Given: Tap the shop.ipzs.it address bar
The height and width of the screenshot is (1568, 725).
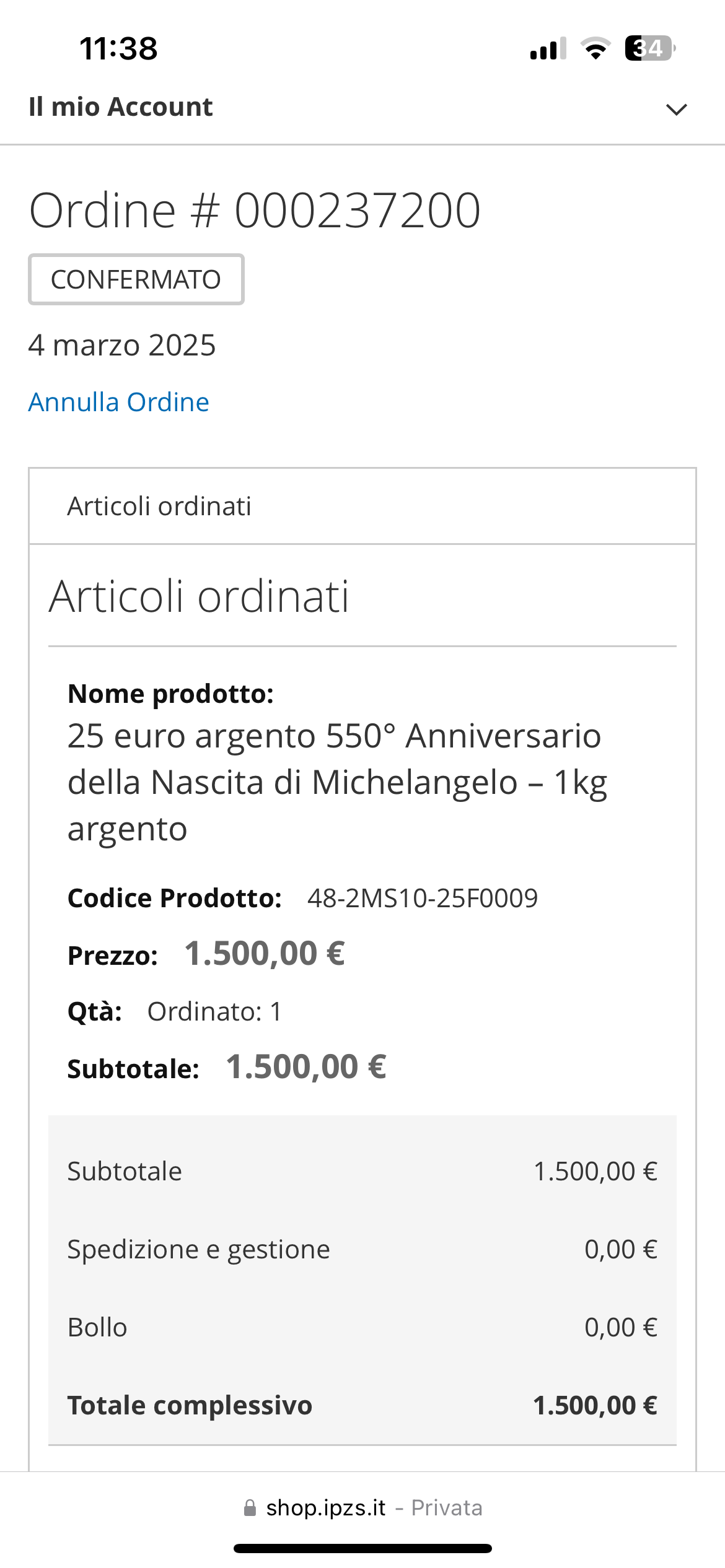Looking at the screenshot, I should pyautogui.click(x=362, y=1508).
